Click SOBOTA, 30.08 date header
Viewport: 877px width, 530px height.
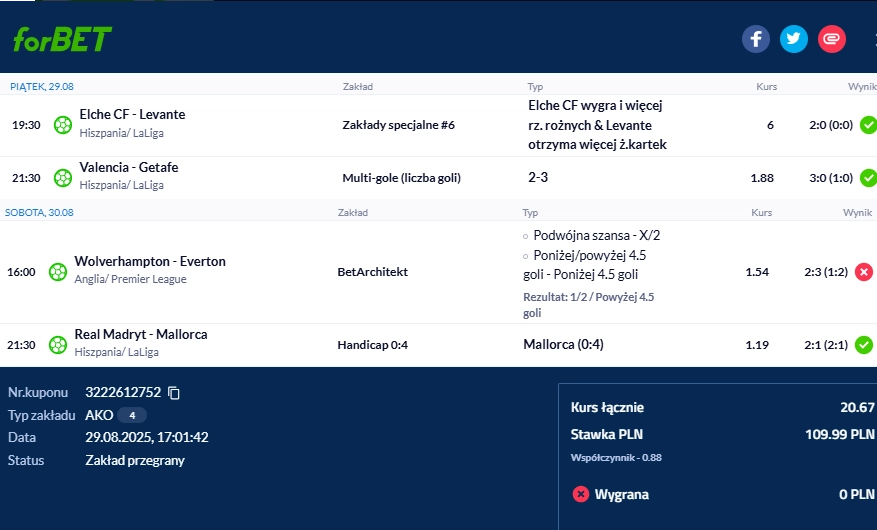[39, 212]
